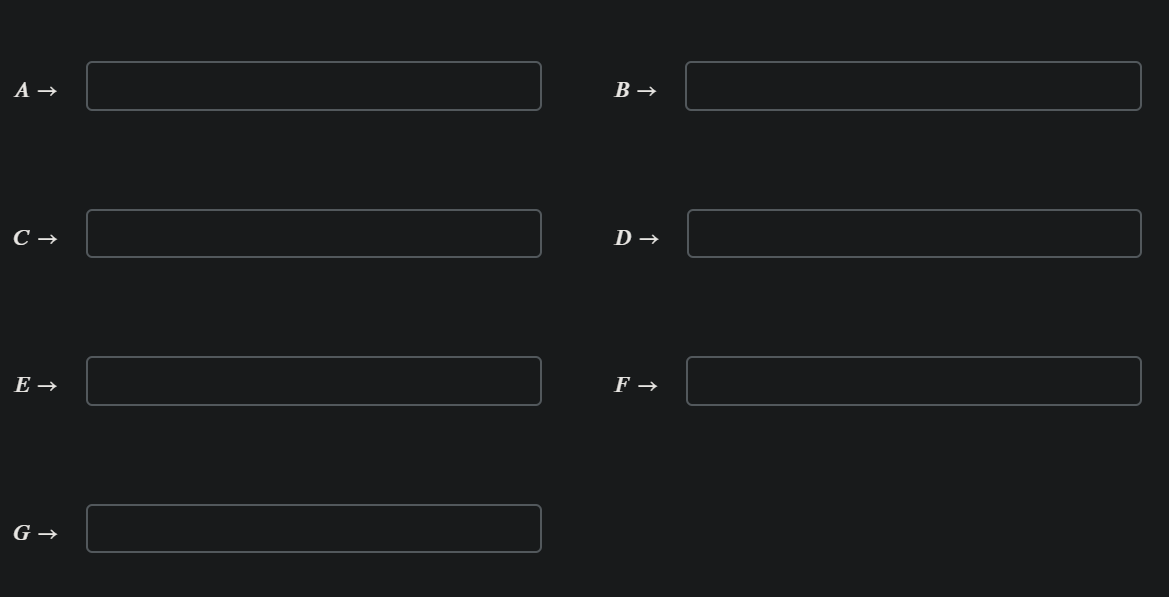Click the input field next to F

pyautogui.click(x=912, y=380)
